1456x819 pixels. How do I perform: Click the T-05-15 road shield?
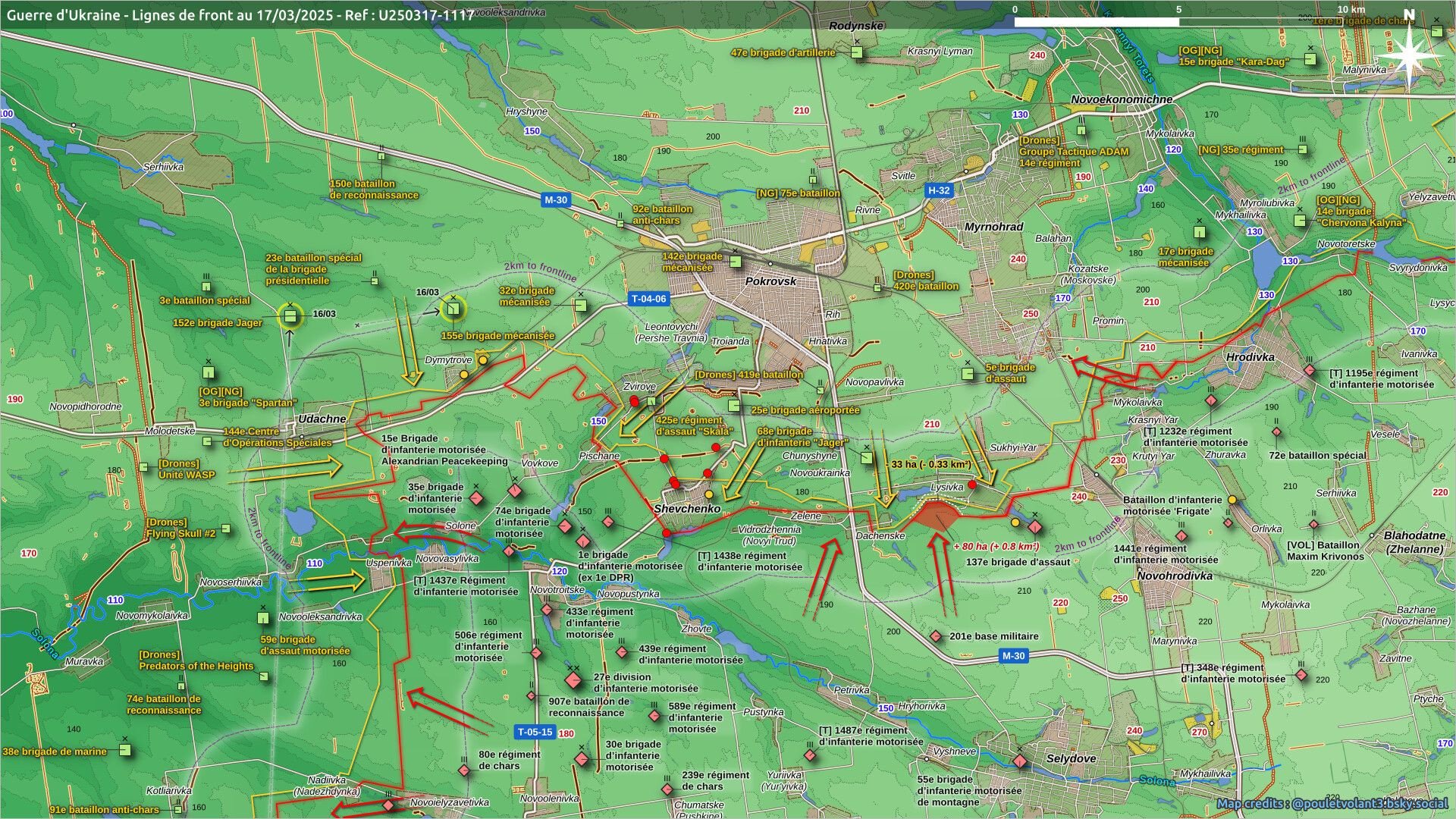coord(535,732)
